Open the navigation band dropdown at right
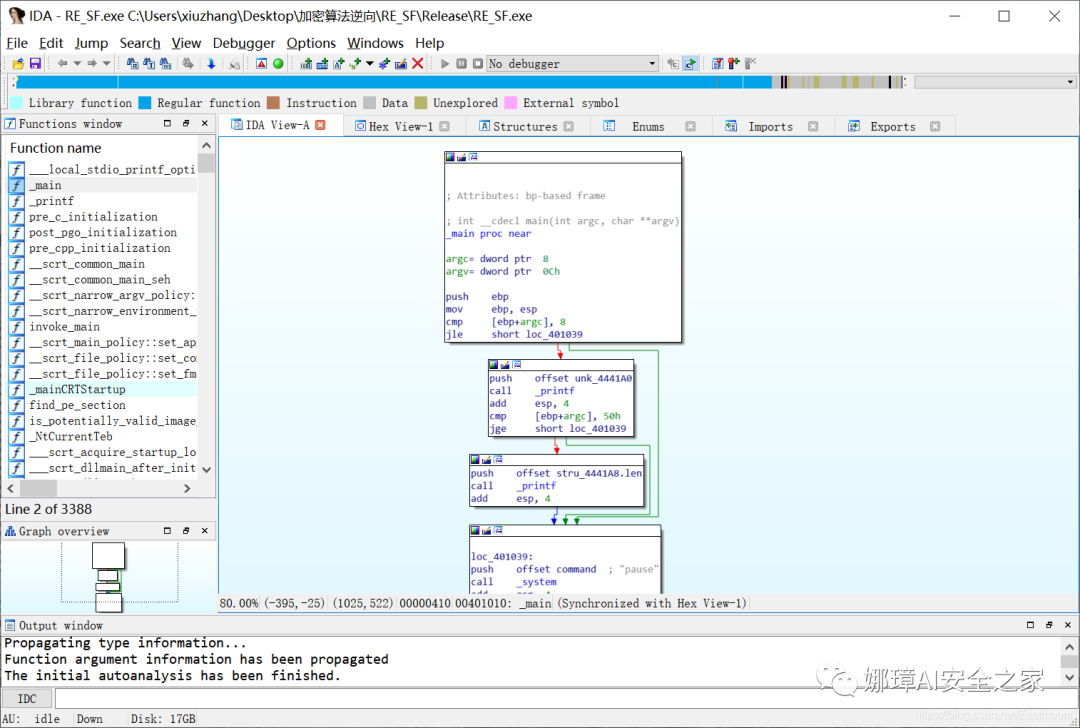This screenshot has width=1080, height=728. coord(1070,82)
